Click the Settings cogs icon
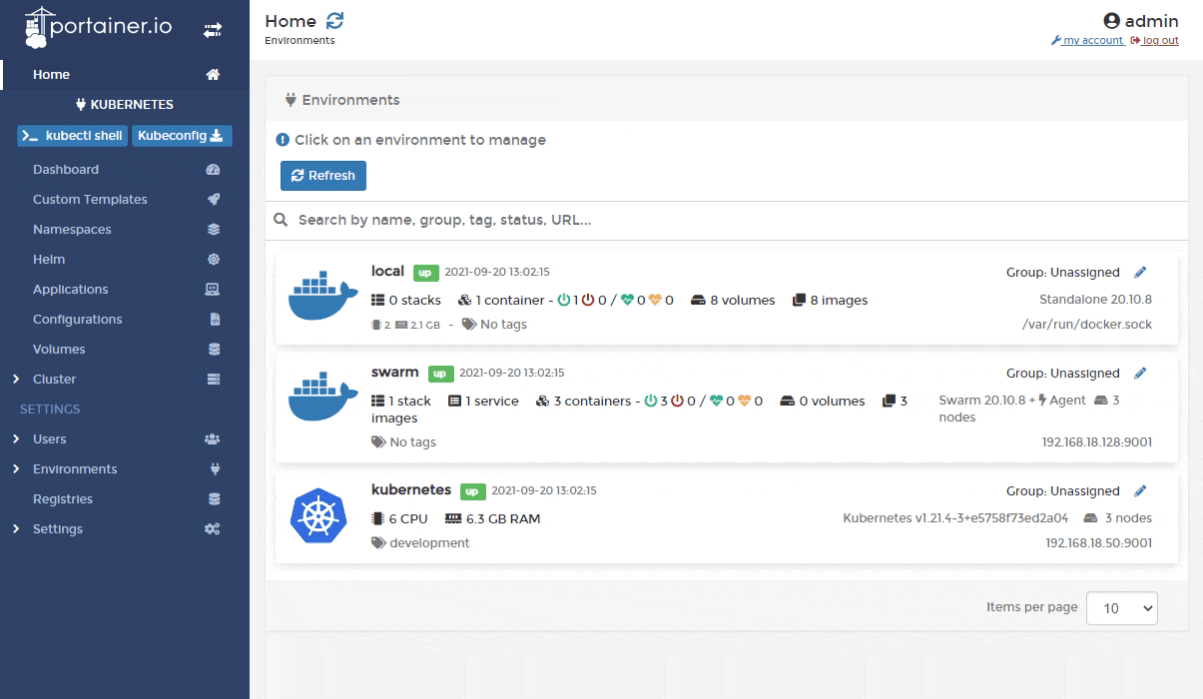The image size is (1203, 699). tap(213, 530)
